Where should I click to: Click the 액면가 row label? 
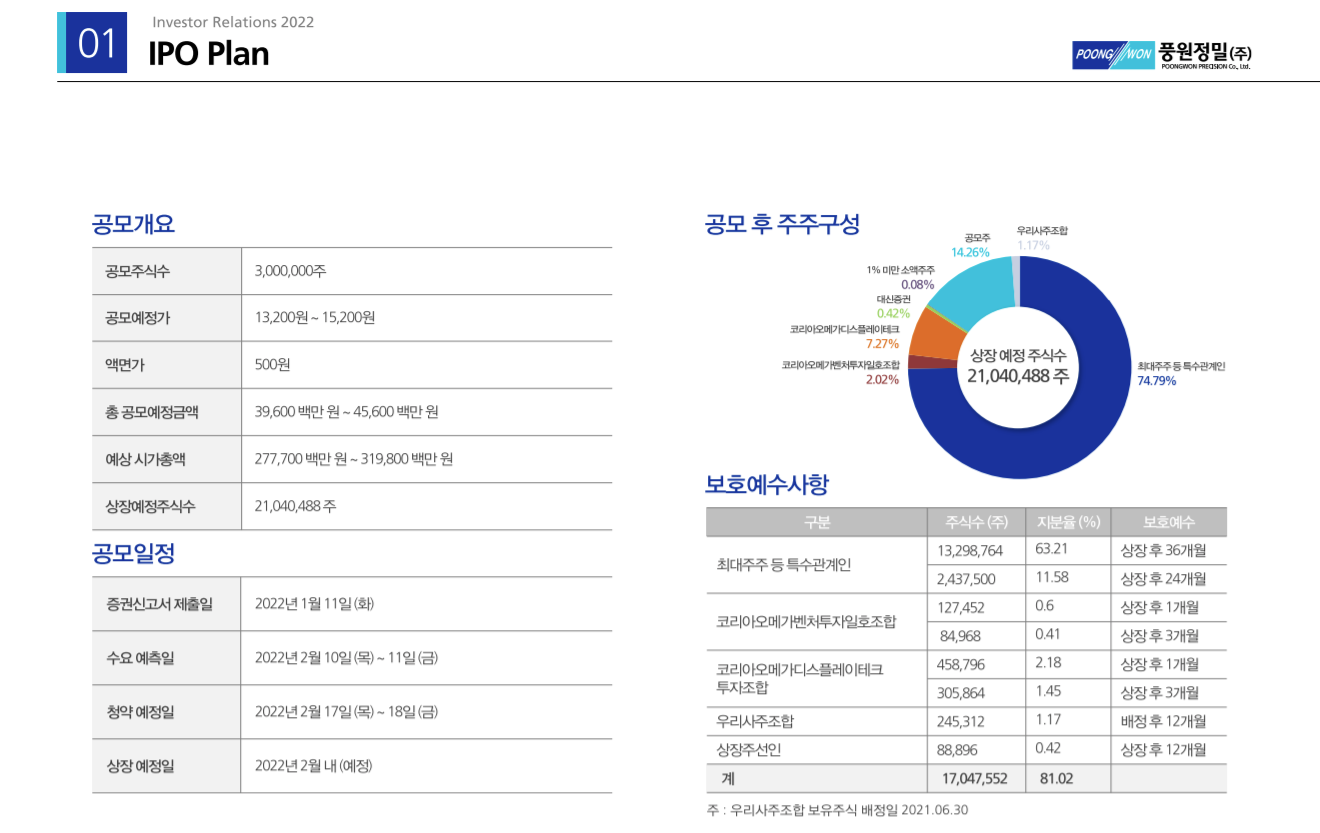(x=125, y=365)
